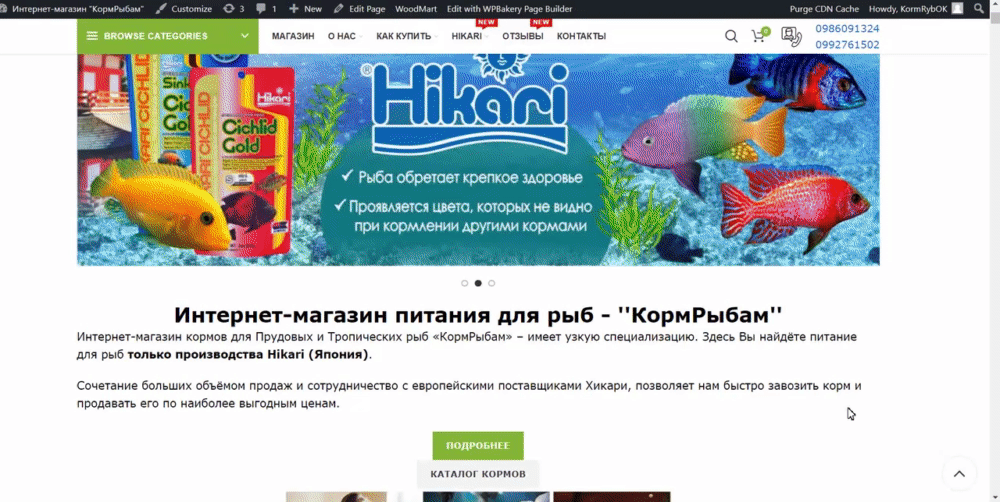The image size is (1000, 502).
Task: Expand the HIKARI menu
Action: tap(469, 36)
